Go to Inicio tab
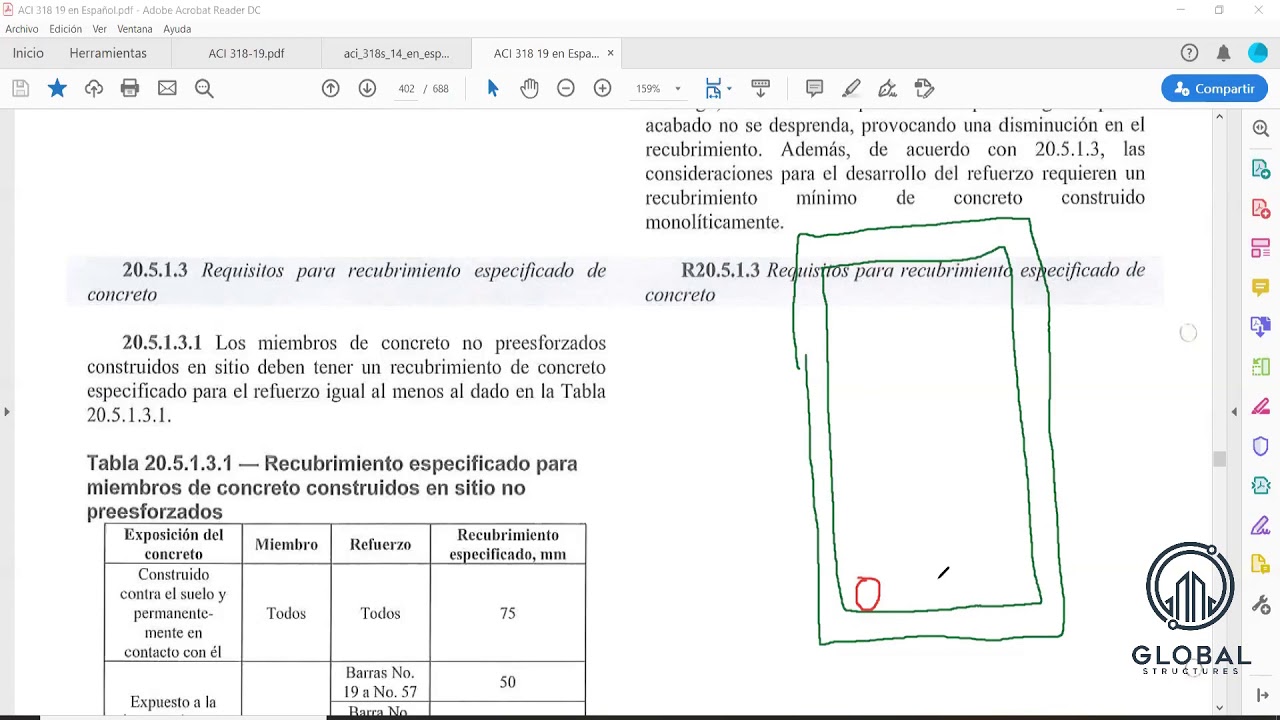 pyautogui.click(x=28, y=53)
